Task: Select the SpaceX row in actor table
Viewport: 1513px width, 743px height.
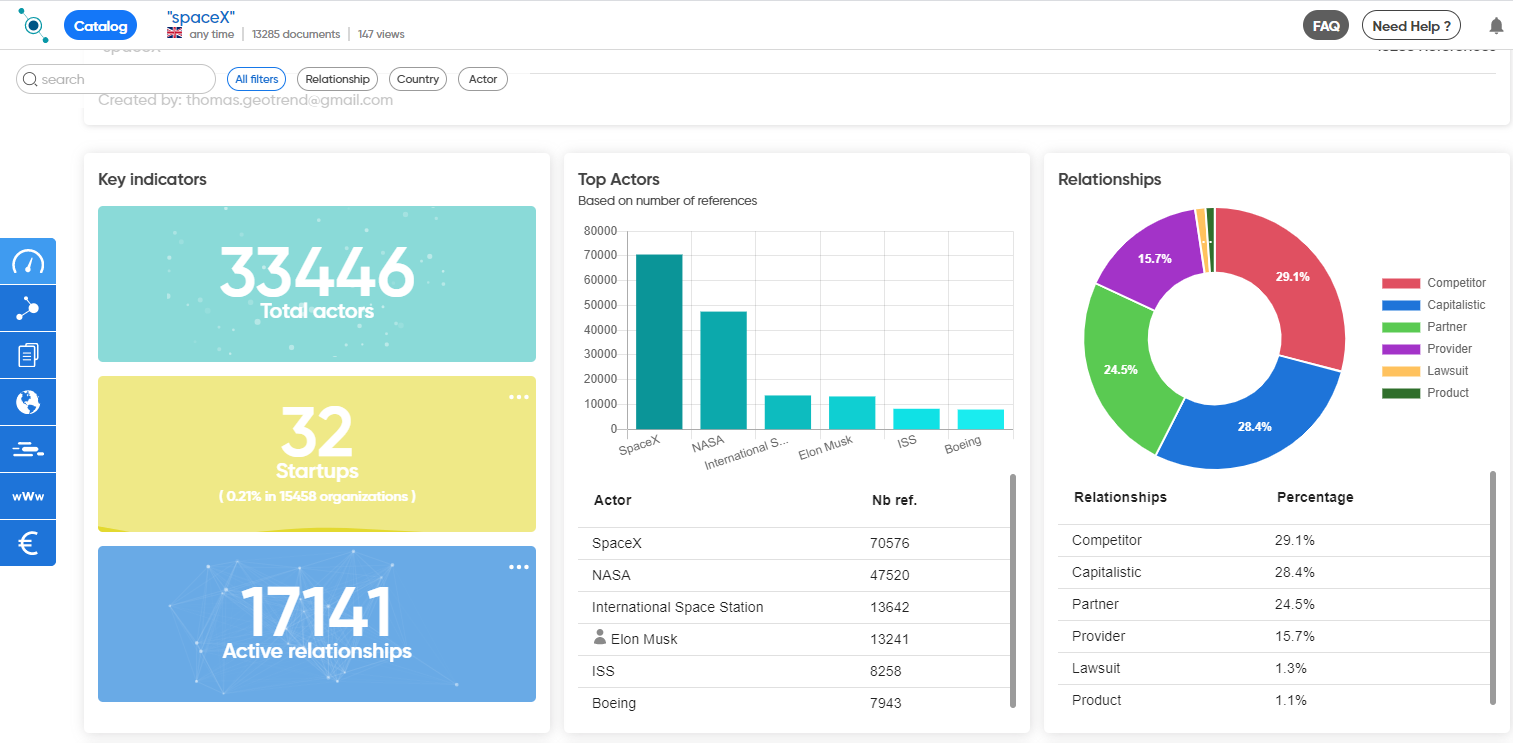Action: tap(794, 543)
